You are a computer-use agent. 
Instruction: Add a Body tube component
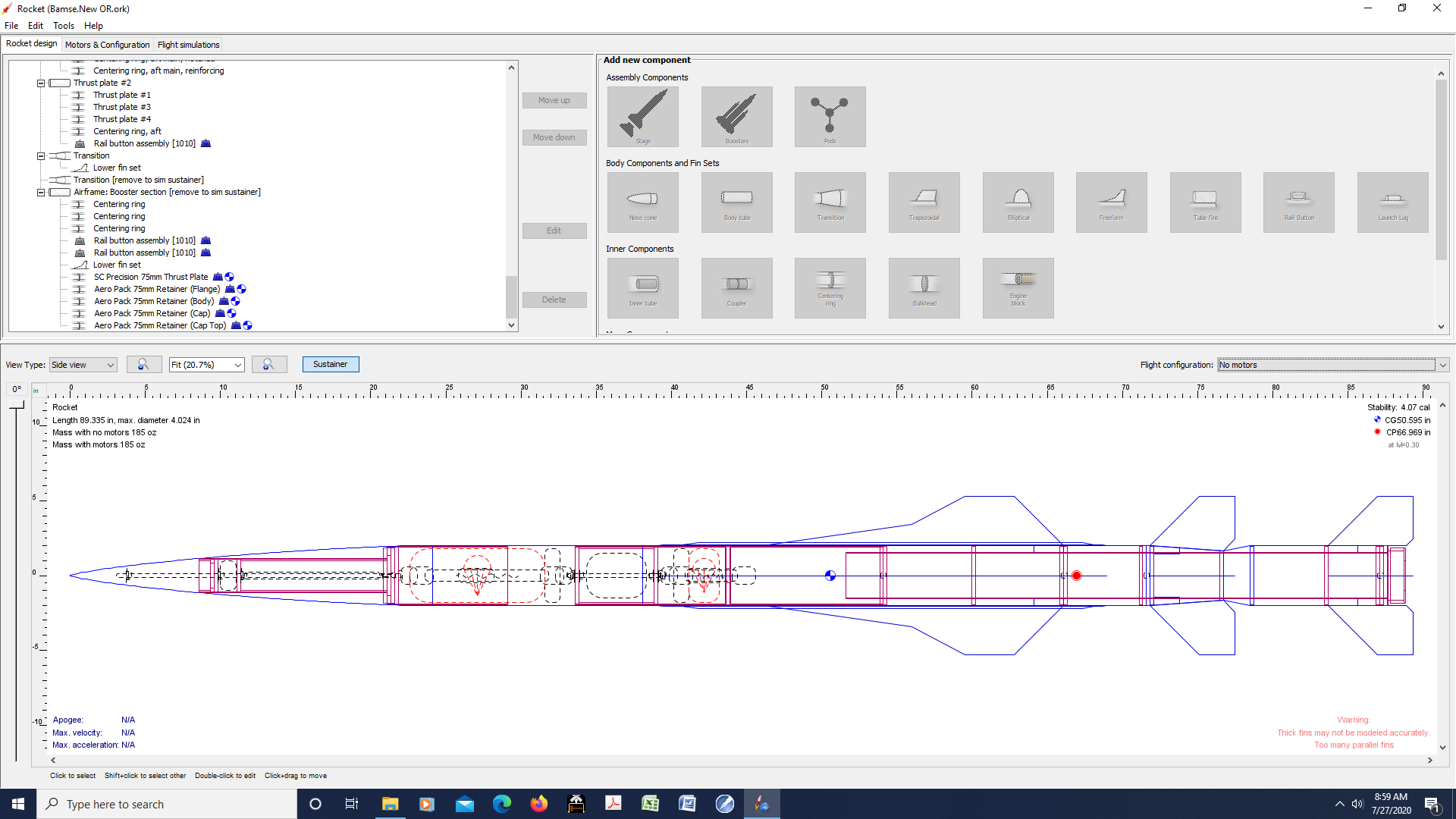click(x=736, y=202)
